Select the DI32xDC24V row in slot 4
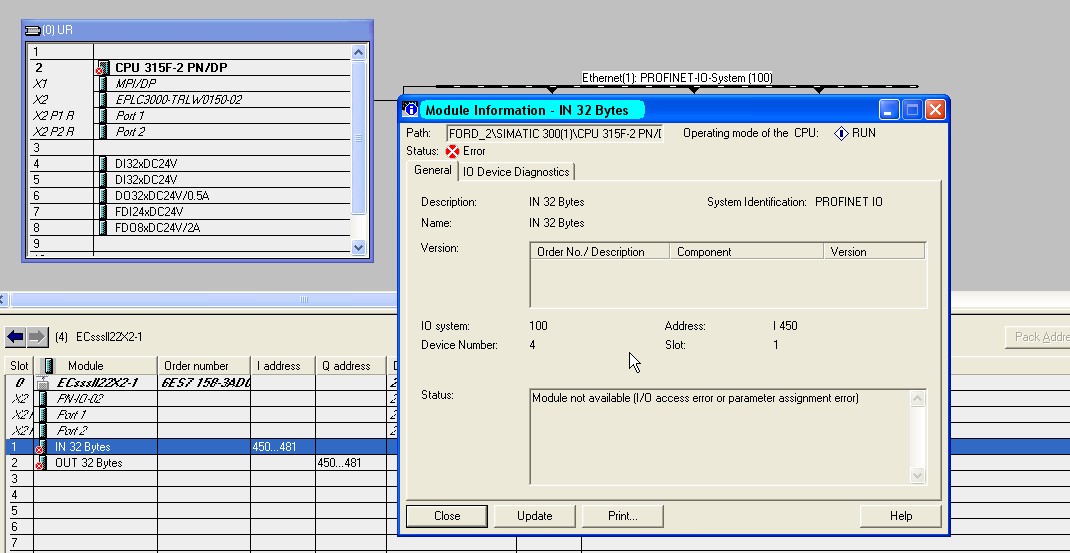The height and width of the screenshot is (553, 1070). tap(190, 164)
